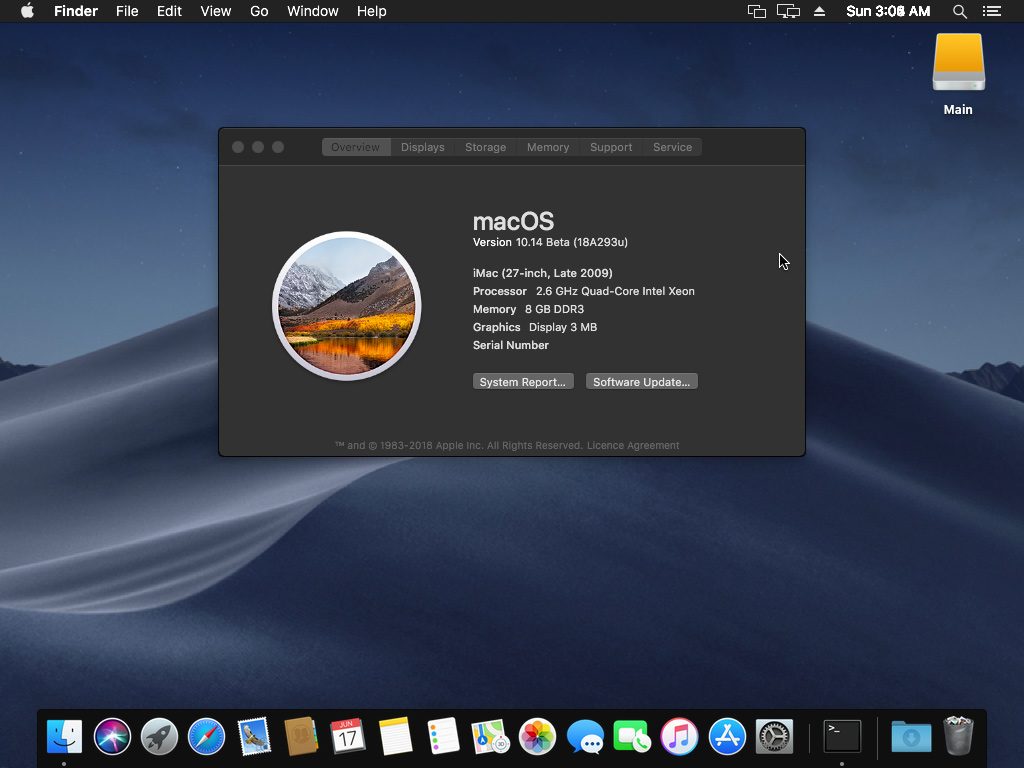Image resolution: width=1024 pixels, height=768 pixels.
Task: Open Trash in the Dock
Action: pyautogui.click(x=959, y=736)
